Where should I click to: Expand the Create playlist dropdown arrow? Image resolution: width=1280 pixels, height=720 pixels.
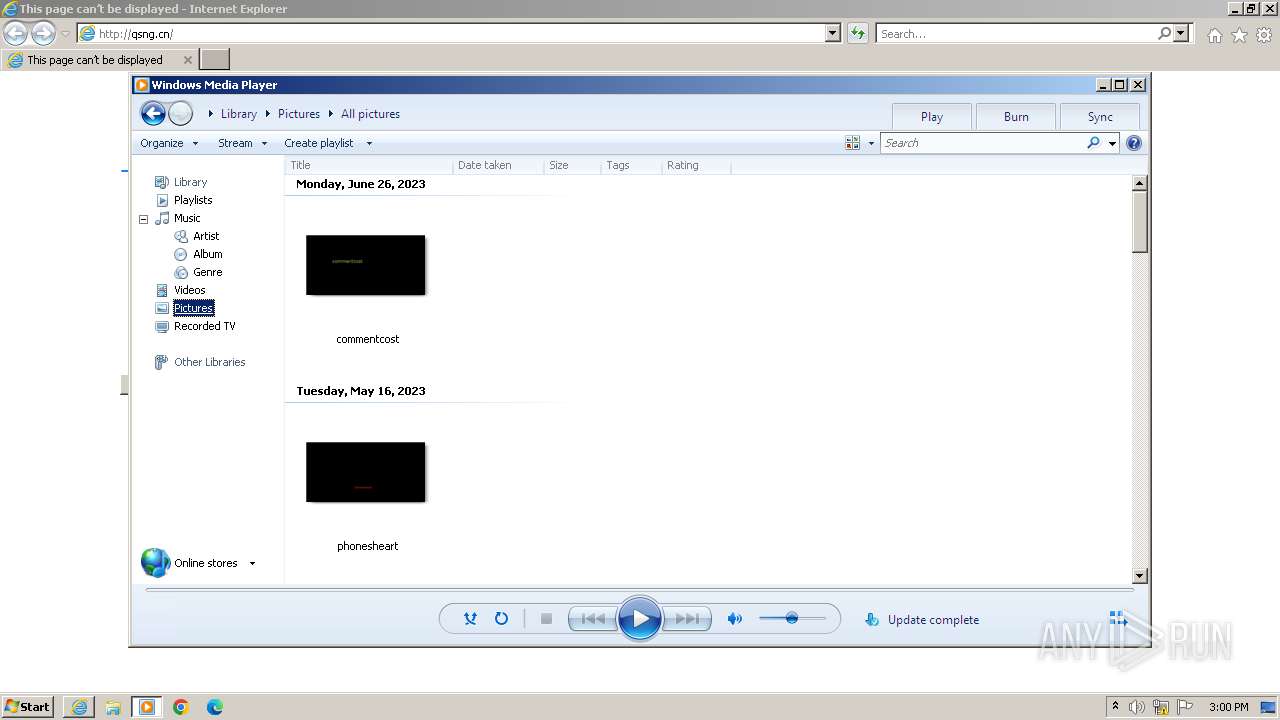pyautogui.click(x=369, y=143)
